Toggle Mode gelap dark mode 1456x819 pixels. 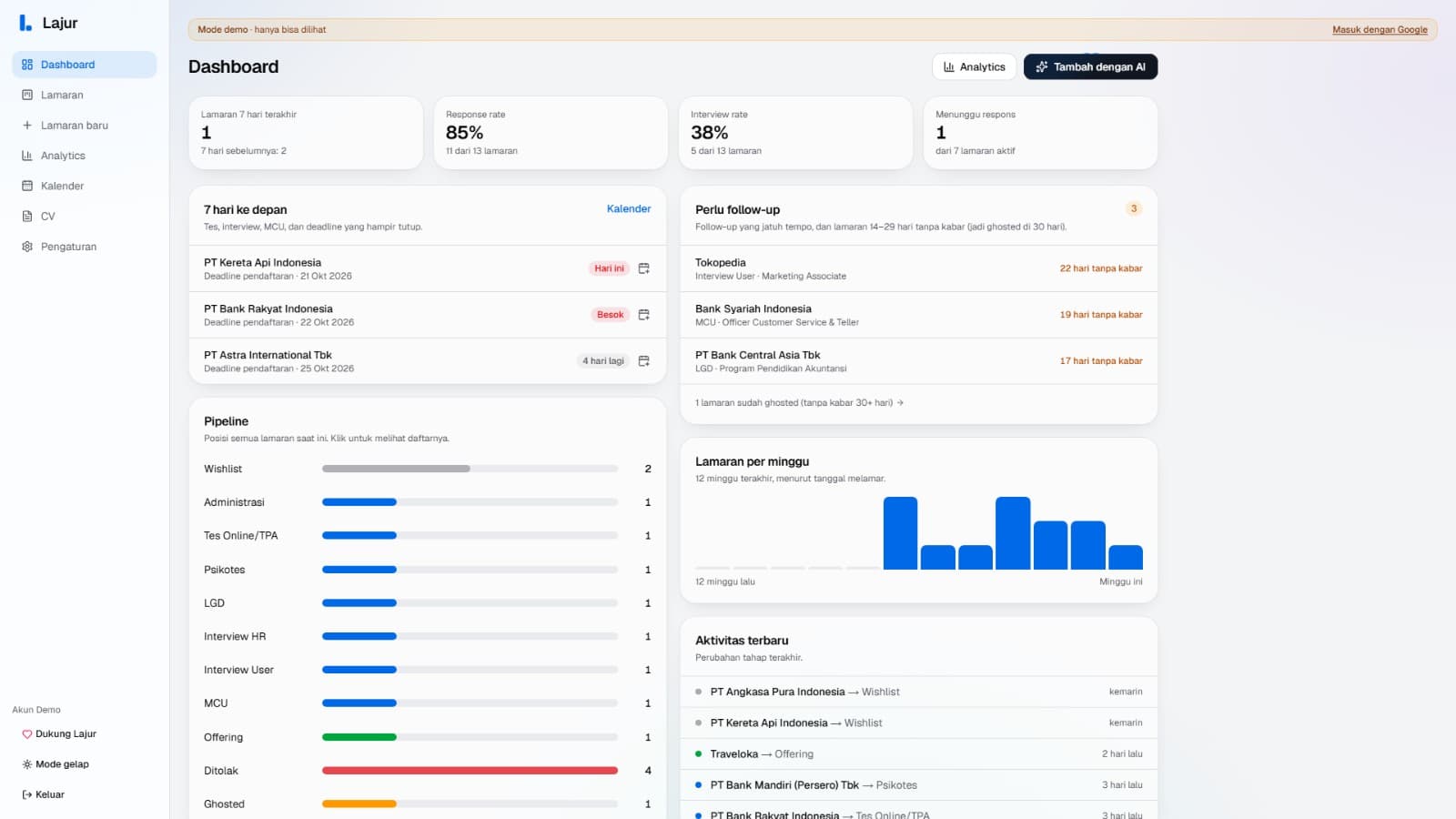[x=56, y=764]
